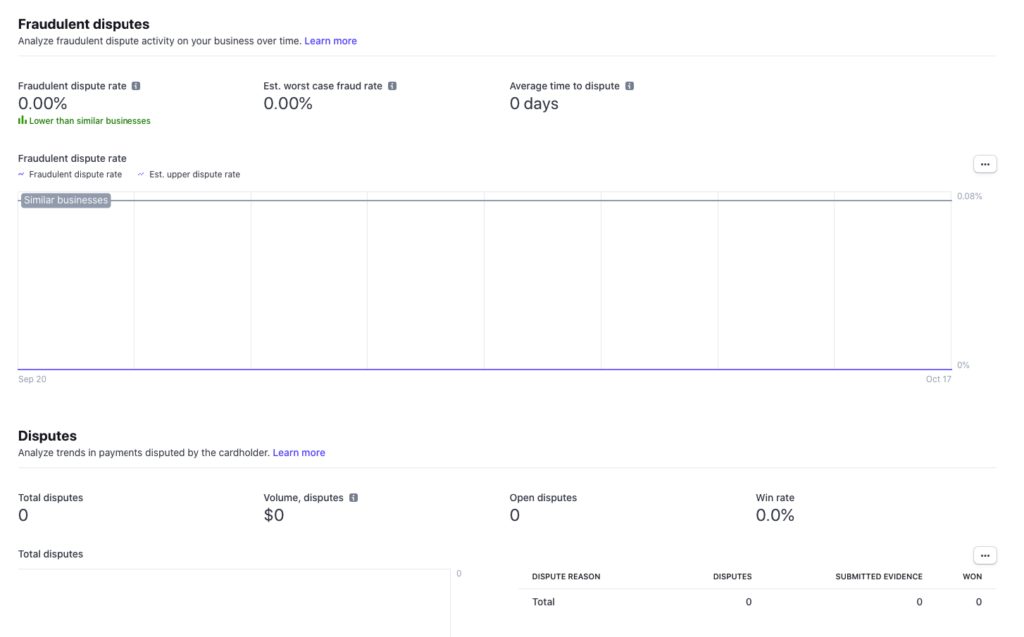Screen dimensions: 1024x637
Task: Click the DISPUTES column header
Action: 732,576
